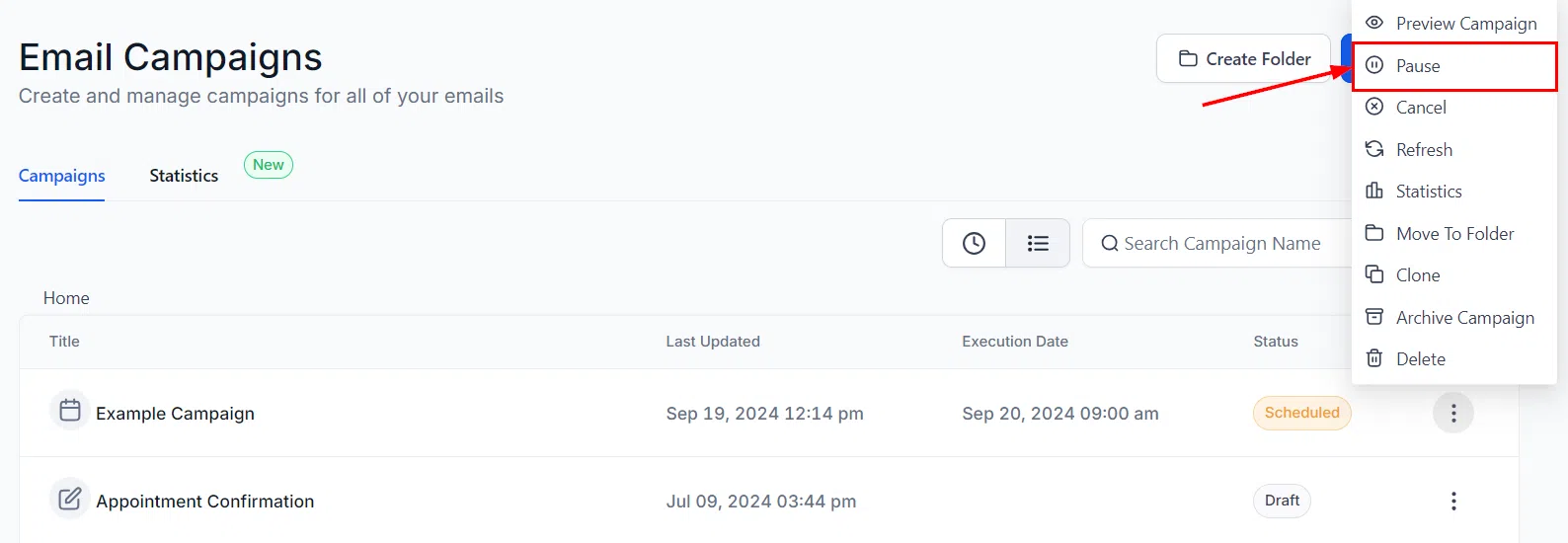Switch to list view icon
Image resolution: width=1568 pixels, height=543 pixels.
coord(1038,243)
